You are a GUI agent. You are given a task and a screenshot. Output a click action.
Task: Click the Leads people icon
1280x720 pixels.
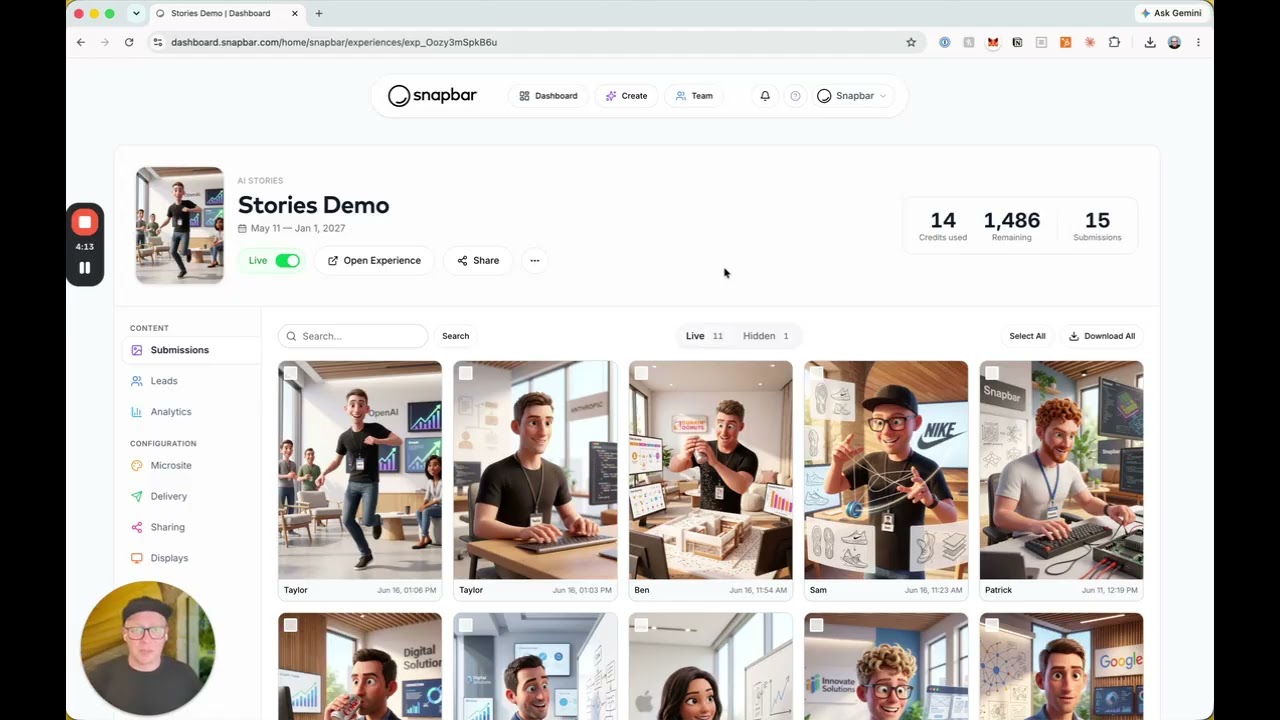click(x=137, y=381)
